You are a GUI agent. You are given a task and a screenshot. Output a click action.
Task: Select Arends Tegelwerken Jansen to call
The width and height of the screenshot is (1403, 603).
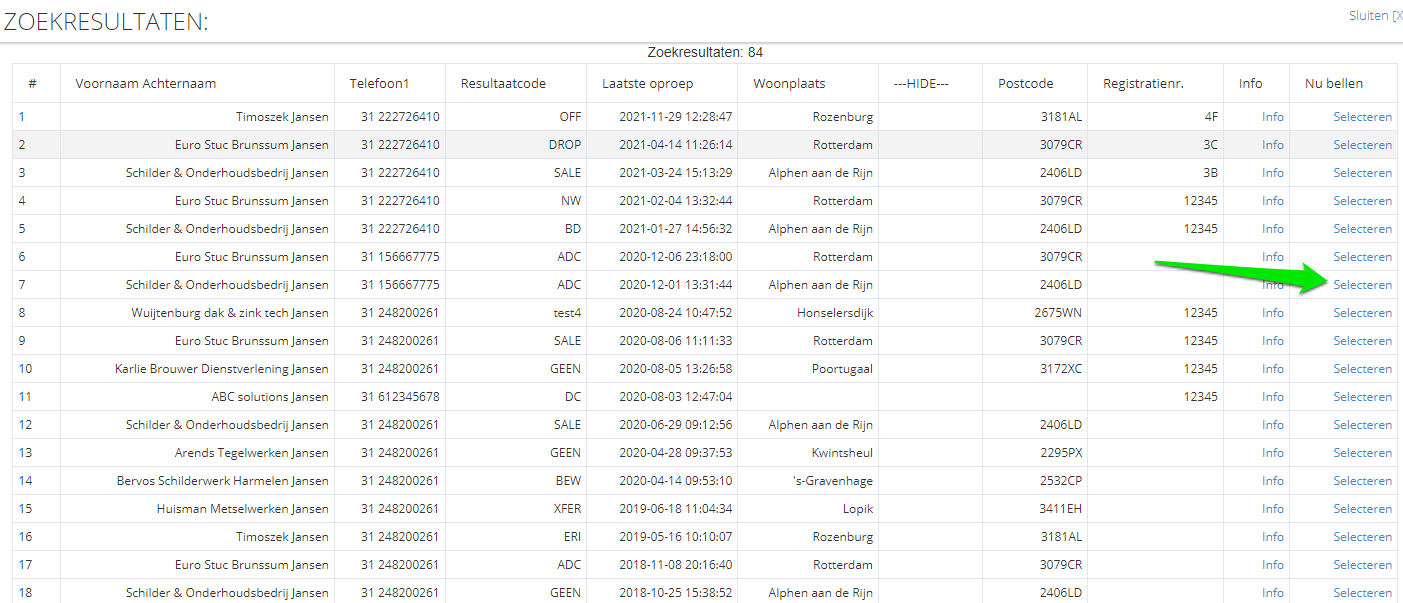click(x=1362, y=453)
